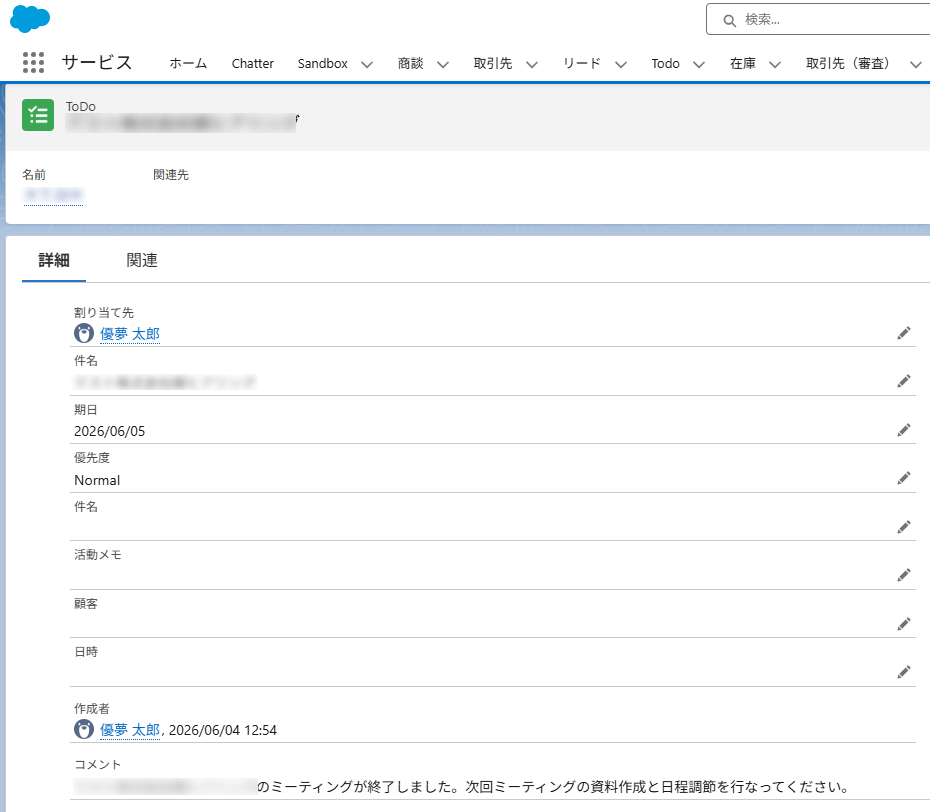
Task: Click the コメント text about ミーティング
Action: tap(553, 786)
